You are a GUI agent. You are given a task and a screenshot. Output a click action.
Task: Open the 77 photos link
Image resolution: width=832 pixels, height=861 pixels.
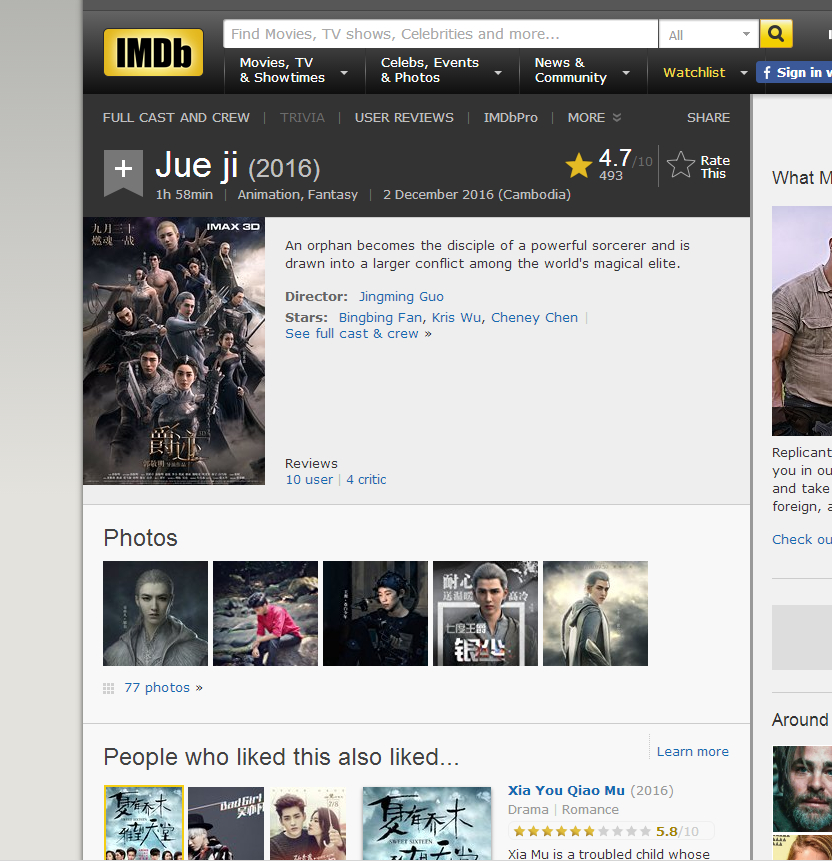click(157, 687)
